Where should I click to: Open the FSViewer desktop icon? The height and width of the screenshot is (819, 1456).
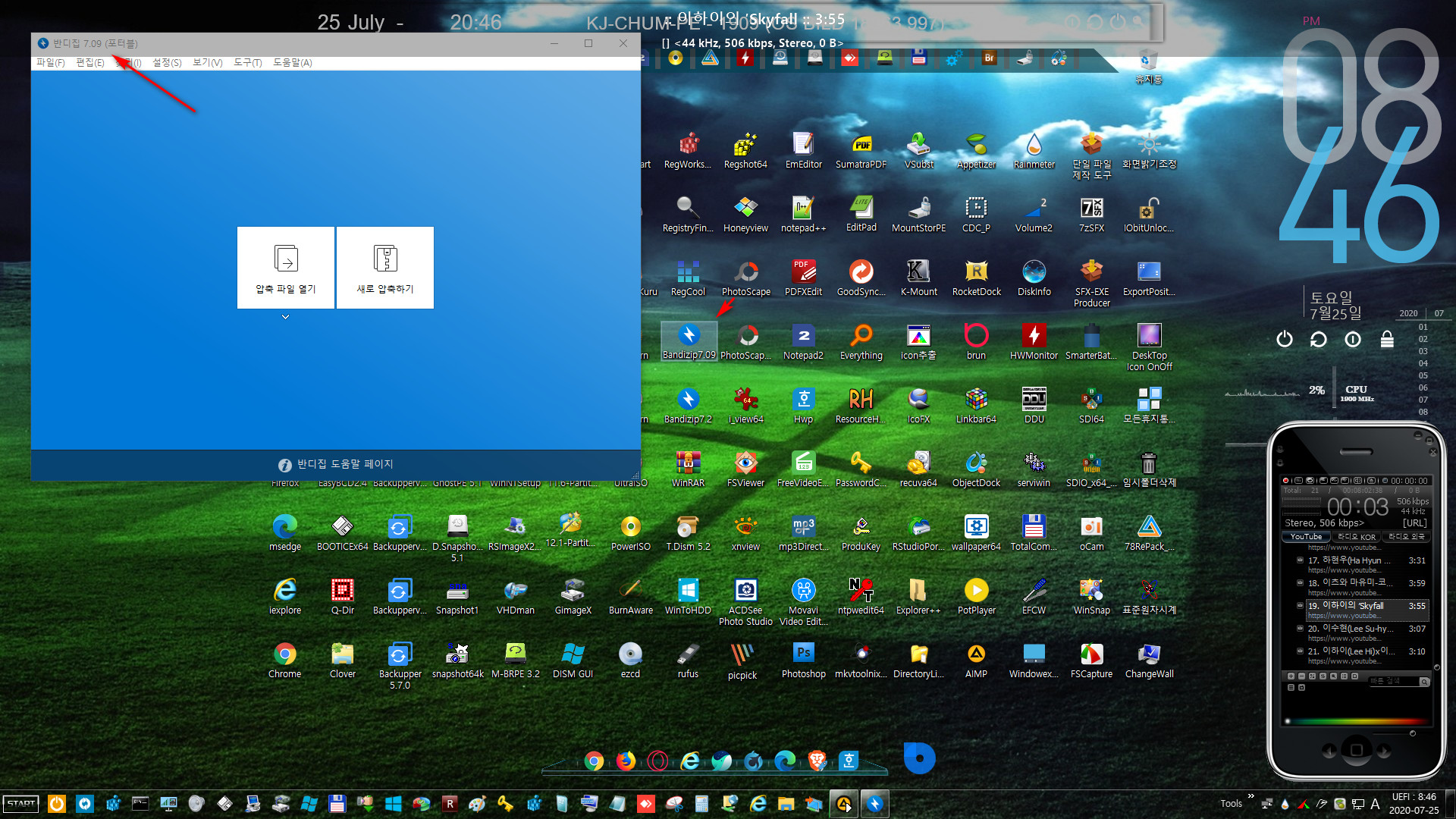[x=746, y=469]
